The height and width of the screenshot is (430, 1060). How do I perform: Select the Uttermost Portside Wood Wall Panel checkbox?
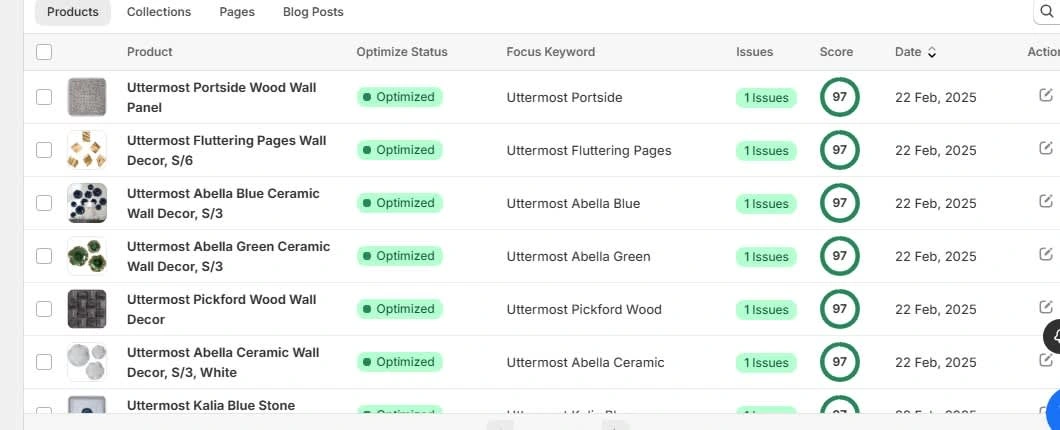click(x=44, y=97)
